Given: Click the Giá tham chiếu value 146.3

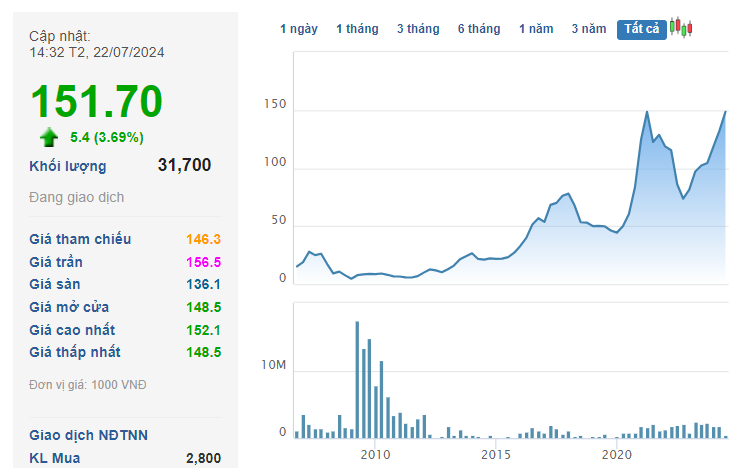Looking at the screenshot, I should click(x=203, y=239).
